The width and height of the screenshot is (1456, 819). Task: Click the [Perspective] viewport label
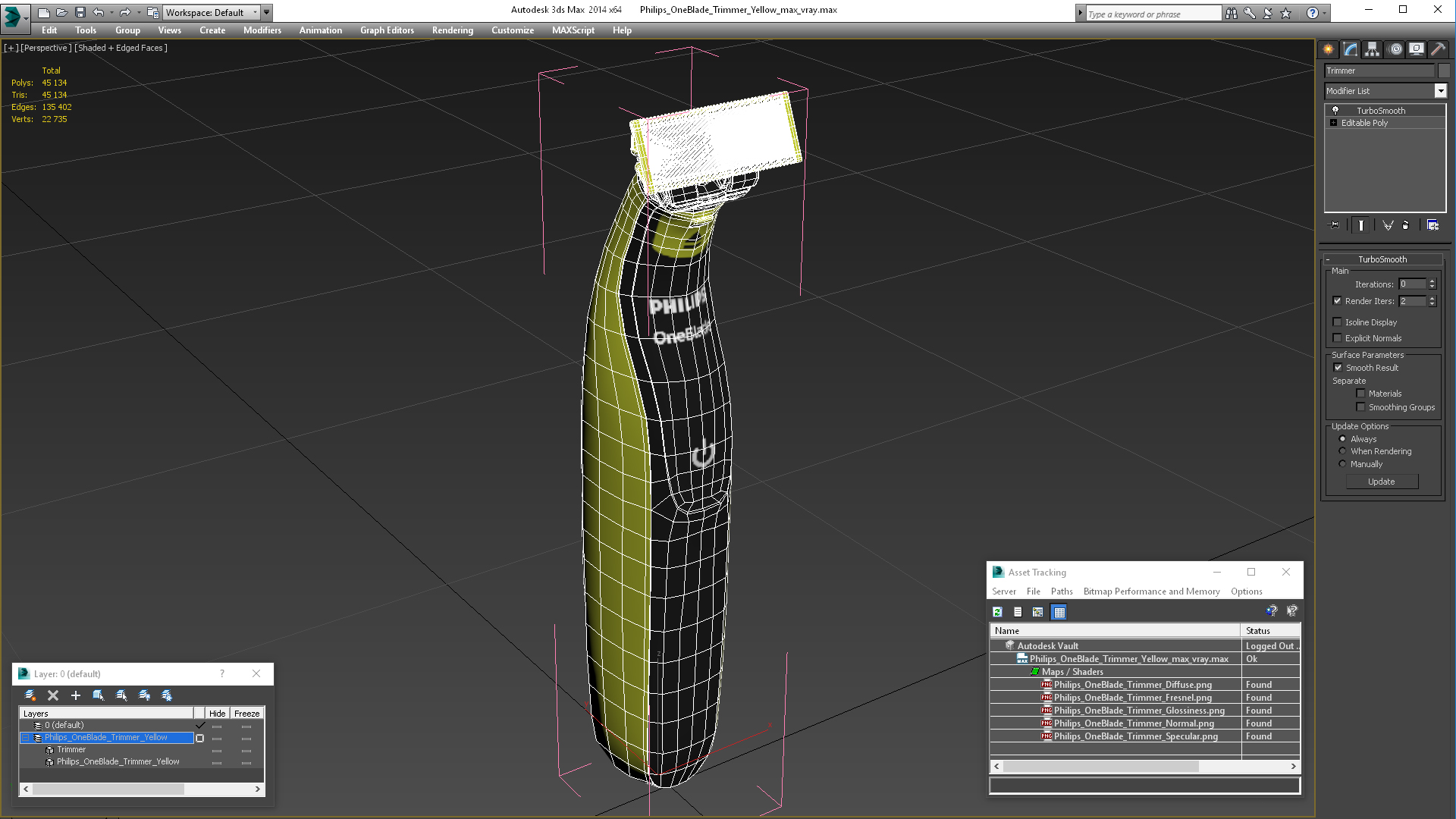(x=45, y=48)
